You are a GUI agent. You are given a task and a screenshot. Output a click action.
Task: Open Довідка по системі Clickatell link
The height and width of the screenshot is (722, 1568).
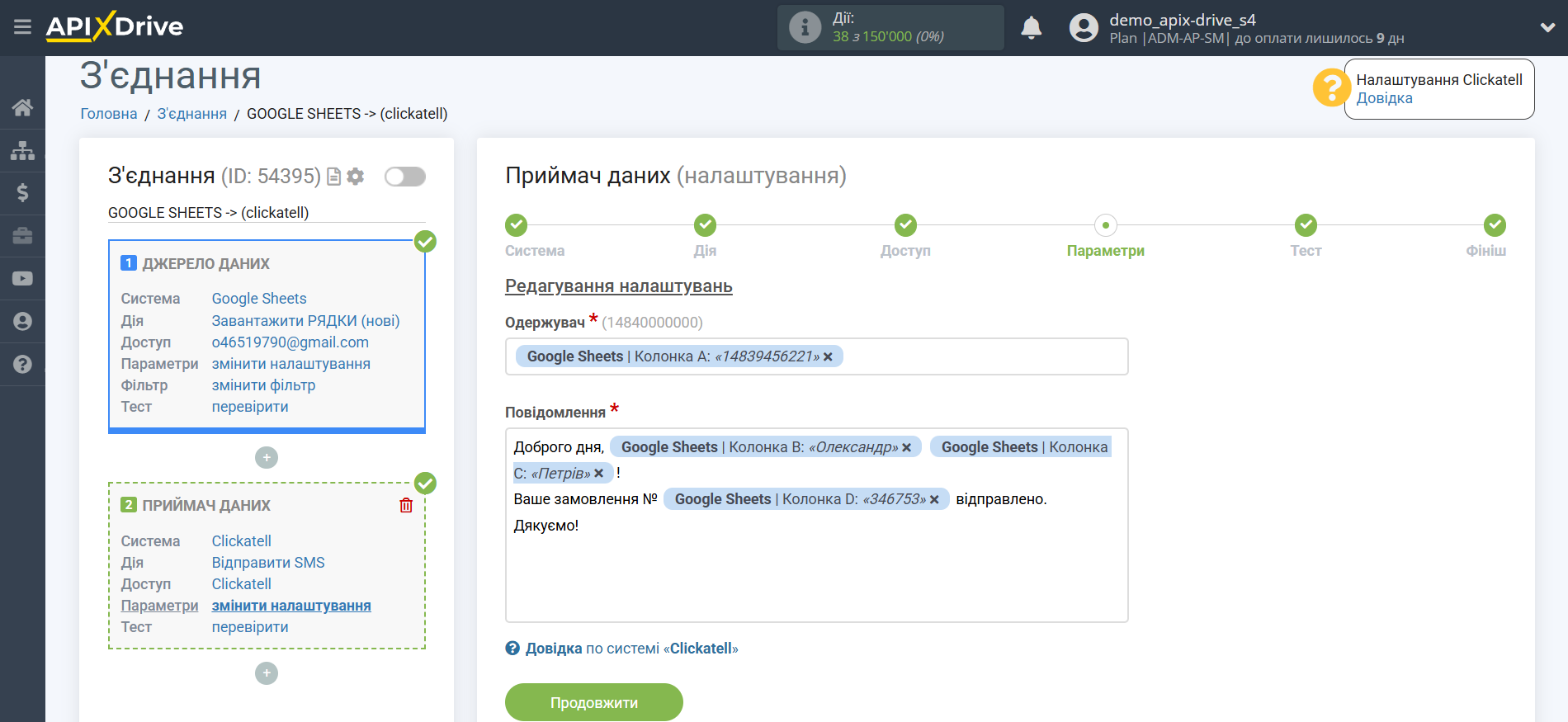[x=631, y=649]
